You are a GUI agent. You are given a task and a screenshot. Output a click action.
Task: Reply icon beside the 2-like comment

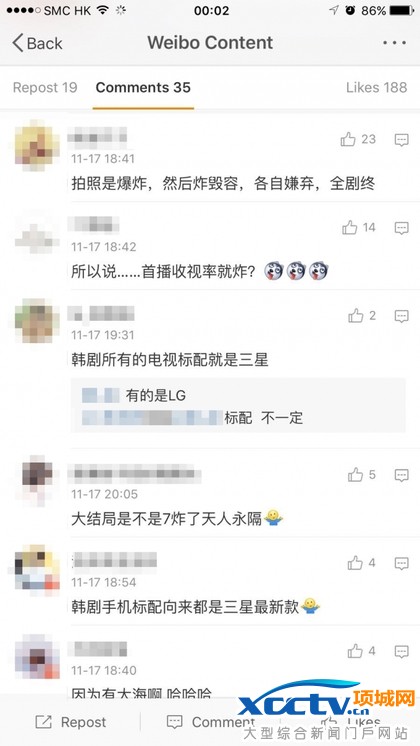point(402,316)
